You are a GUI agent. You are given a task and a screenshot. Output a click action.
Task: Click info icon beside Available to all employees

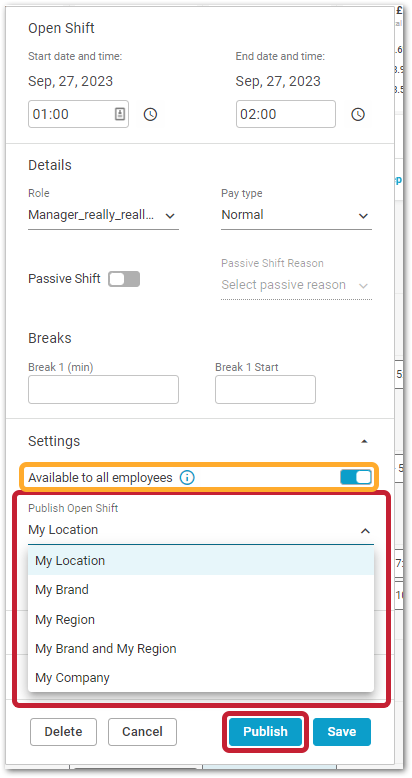point(187,478)
